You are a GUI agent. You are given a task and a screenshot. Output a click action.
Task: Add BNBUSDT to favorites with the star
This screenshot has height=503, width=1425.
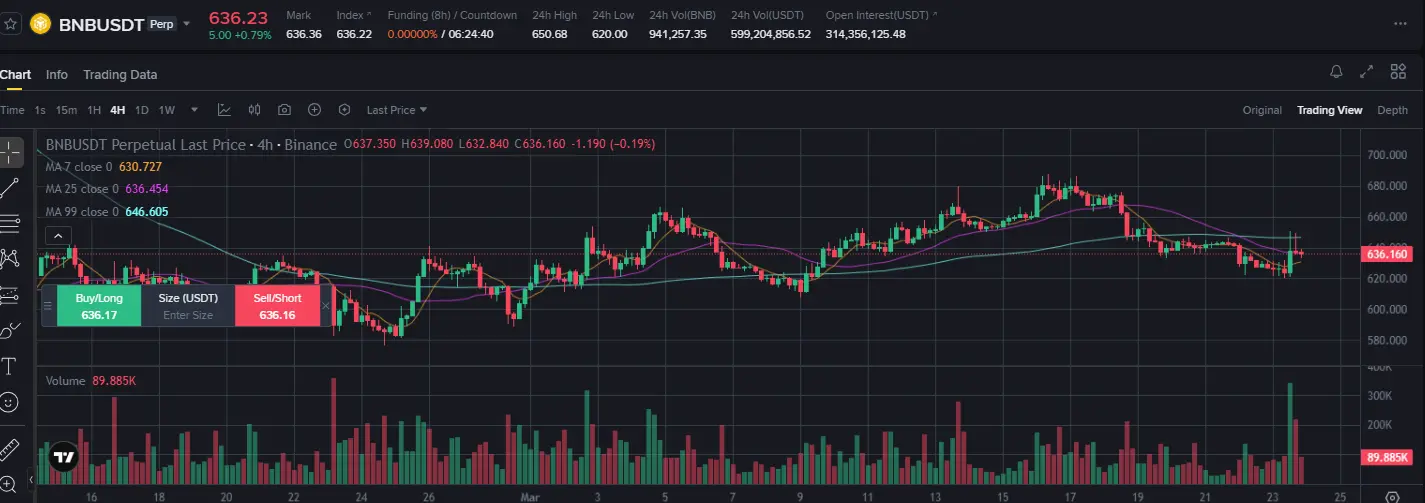point(9,24)
